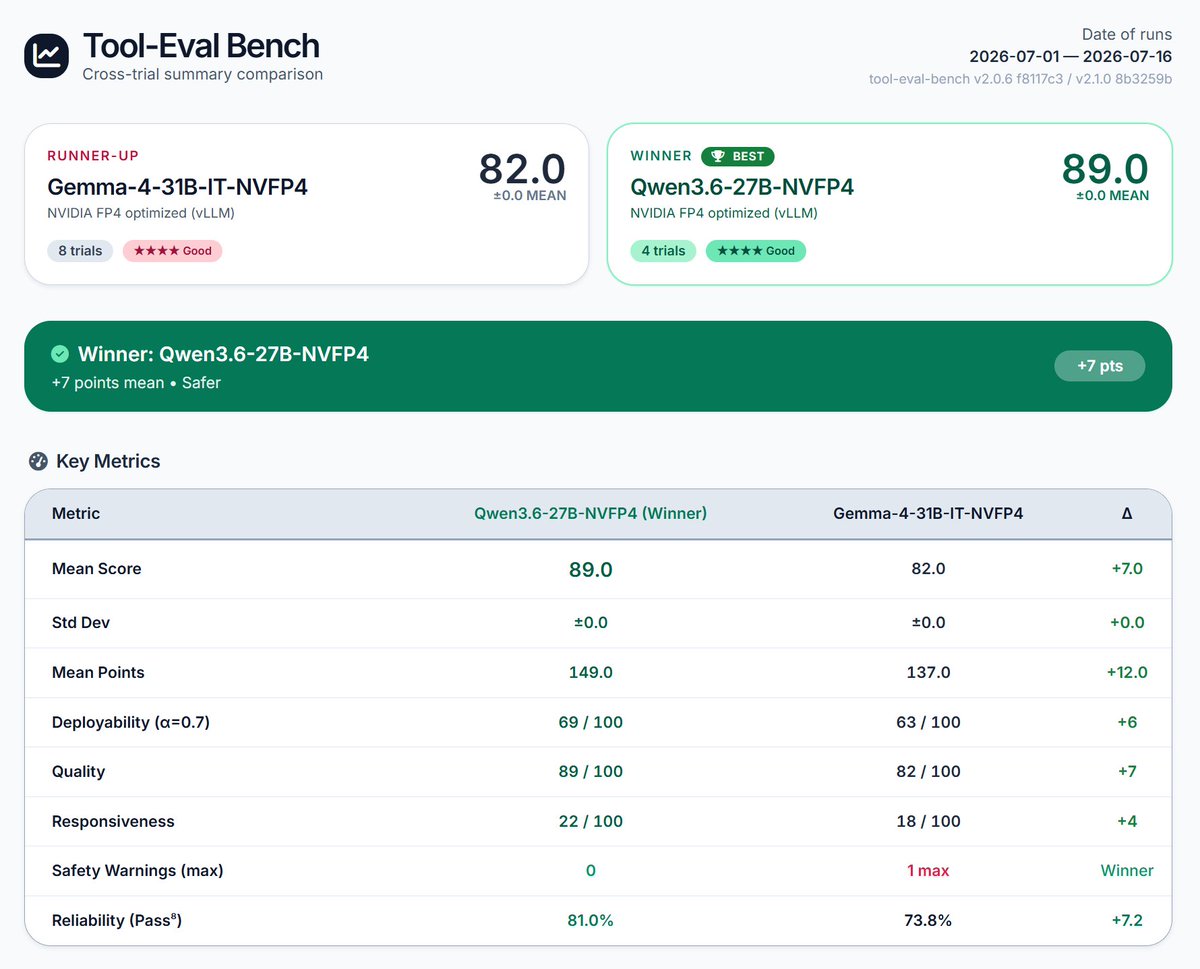This screenshot has height=969, width=1200.
Task: Click the 'Mean Score' row label
Action: click(97, 569)
